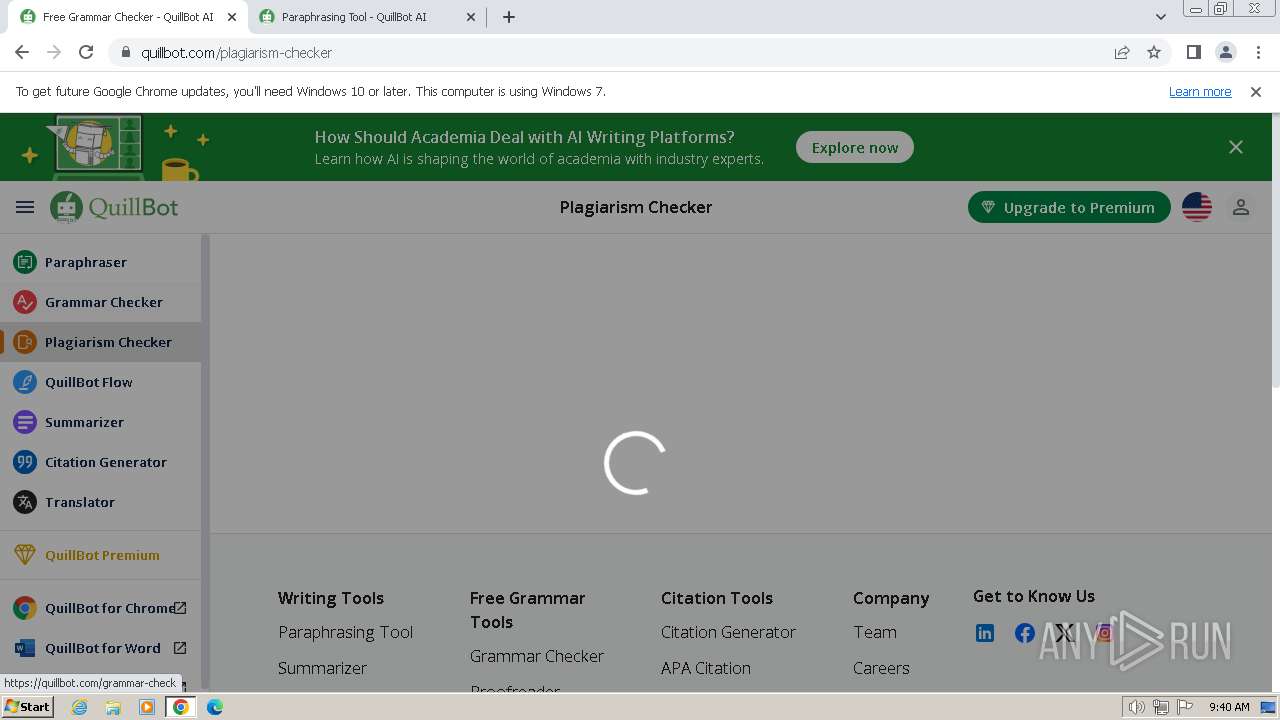Bookmark this page with the star icon

[x=1154, y=52]
